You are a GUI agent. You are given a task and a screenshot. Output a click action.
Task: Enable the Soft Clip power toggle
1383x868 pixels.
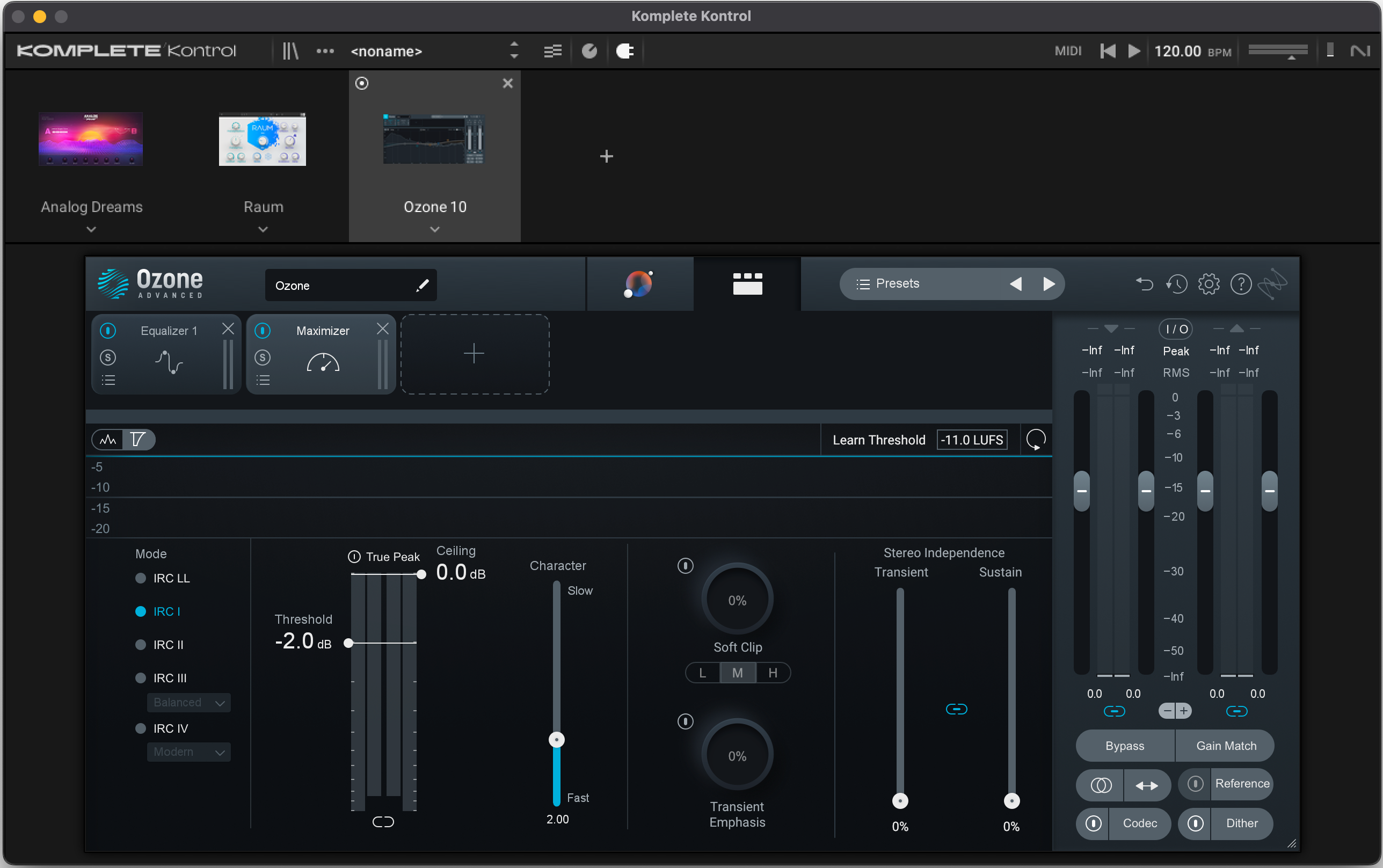click(x=685, y=566)
